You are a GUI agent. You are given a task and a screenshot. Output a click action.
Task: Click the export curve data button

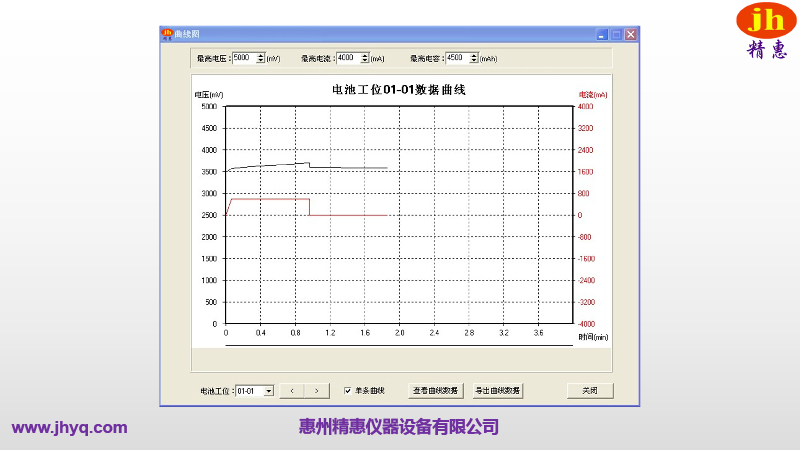click(x=497, y=391)
